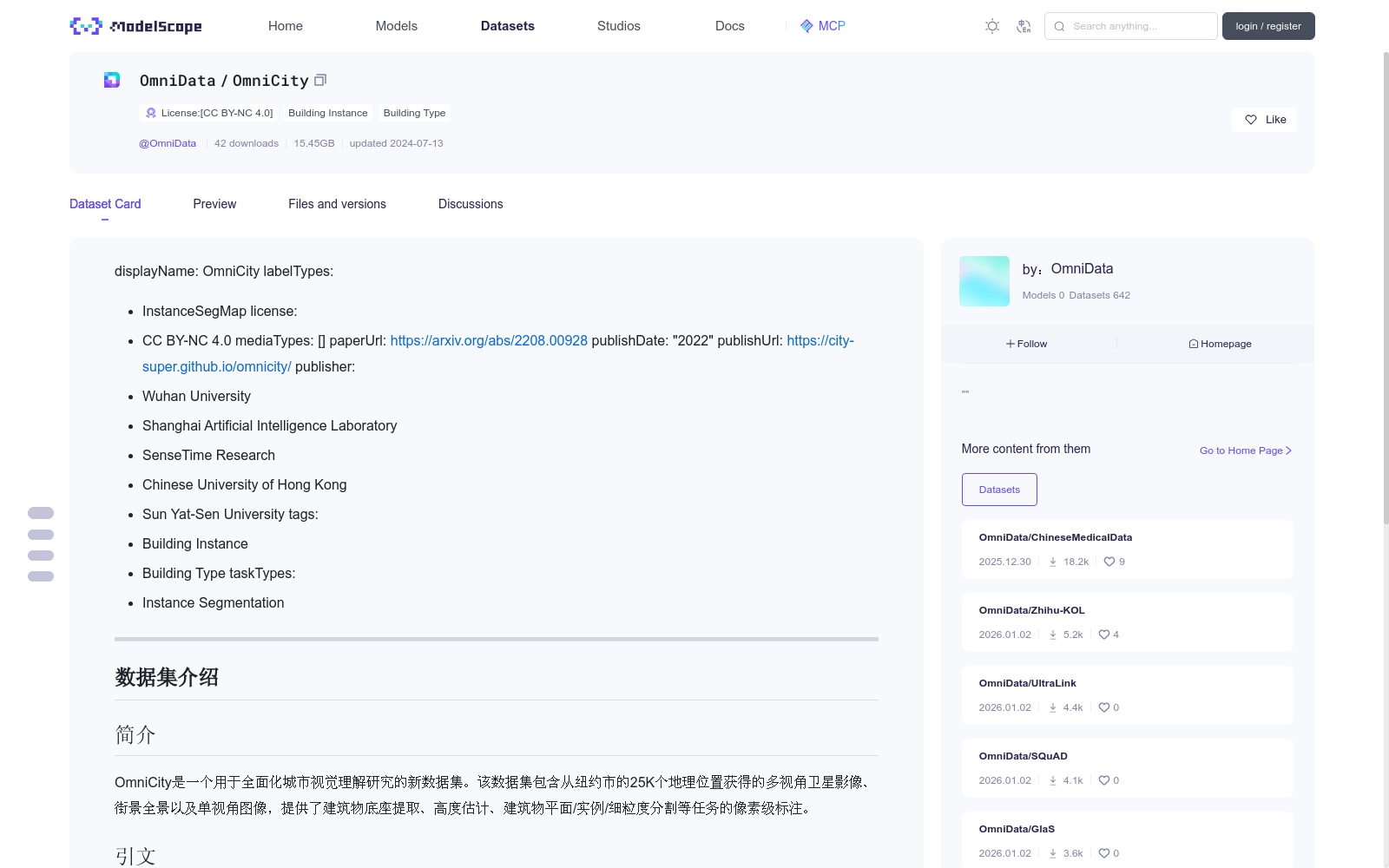Select the Dataset Card tab
This screenshot has height=868, width=1389.
105,204
